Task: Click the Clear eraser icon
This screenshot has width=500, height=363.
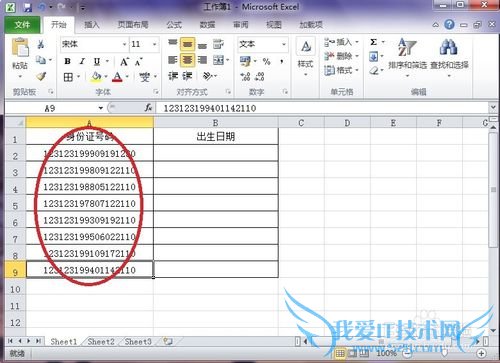Action: [x=374, y=70]
